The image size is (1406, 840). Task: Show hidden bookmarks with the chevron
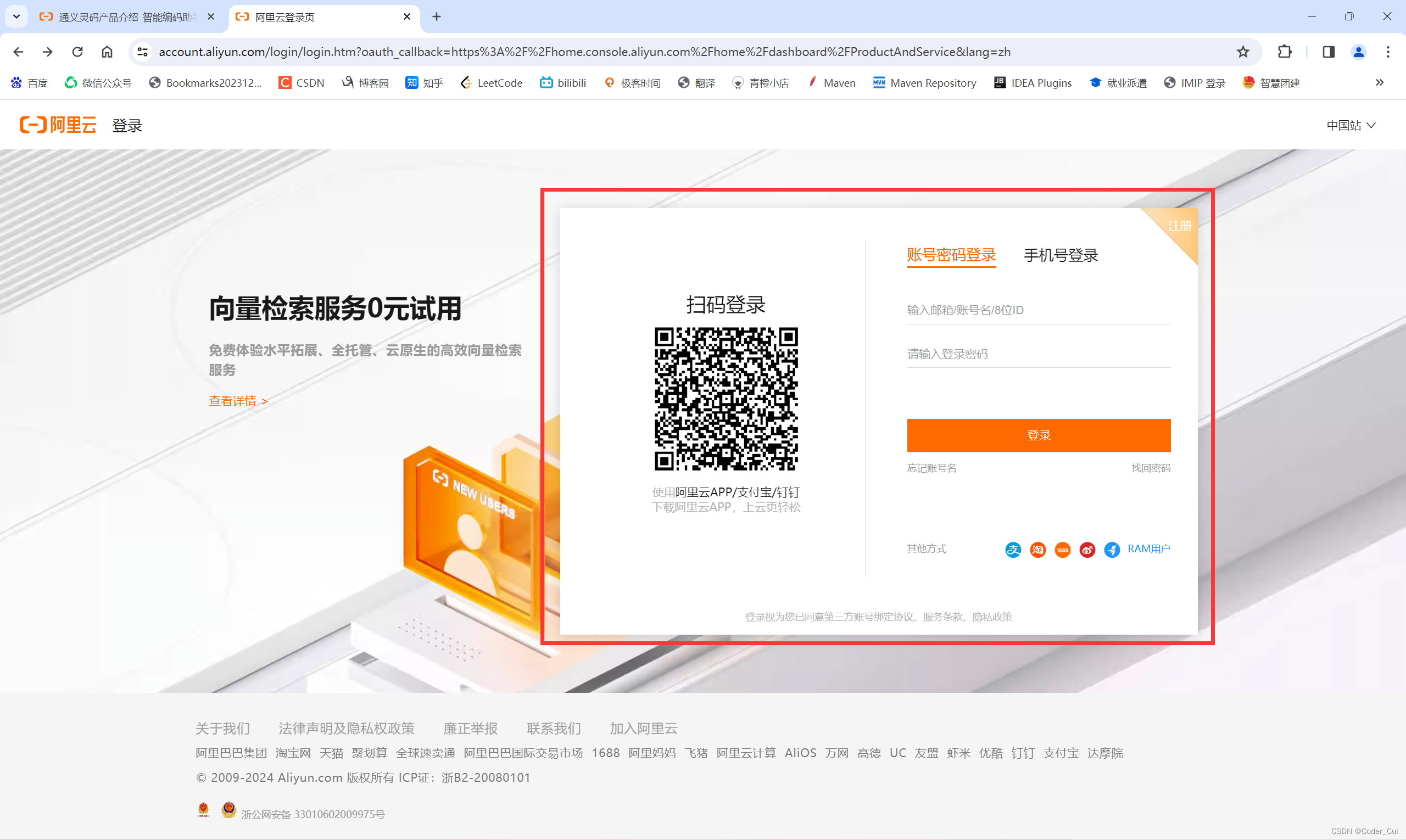pyautogui.click(x=1380, y=83)
